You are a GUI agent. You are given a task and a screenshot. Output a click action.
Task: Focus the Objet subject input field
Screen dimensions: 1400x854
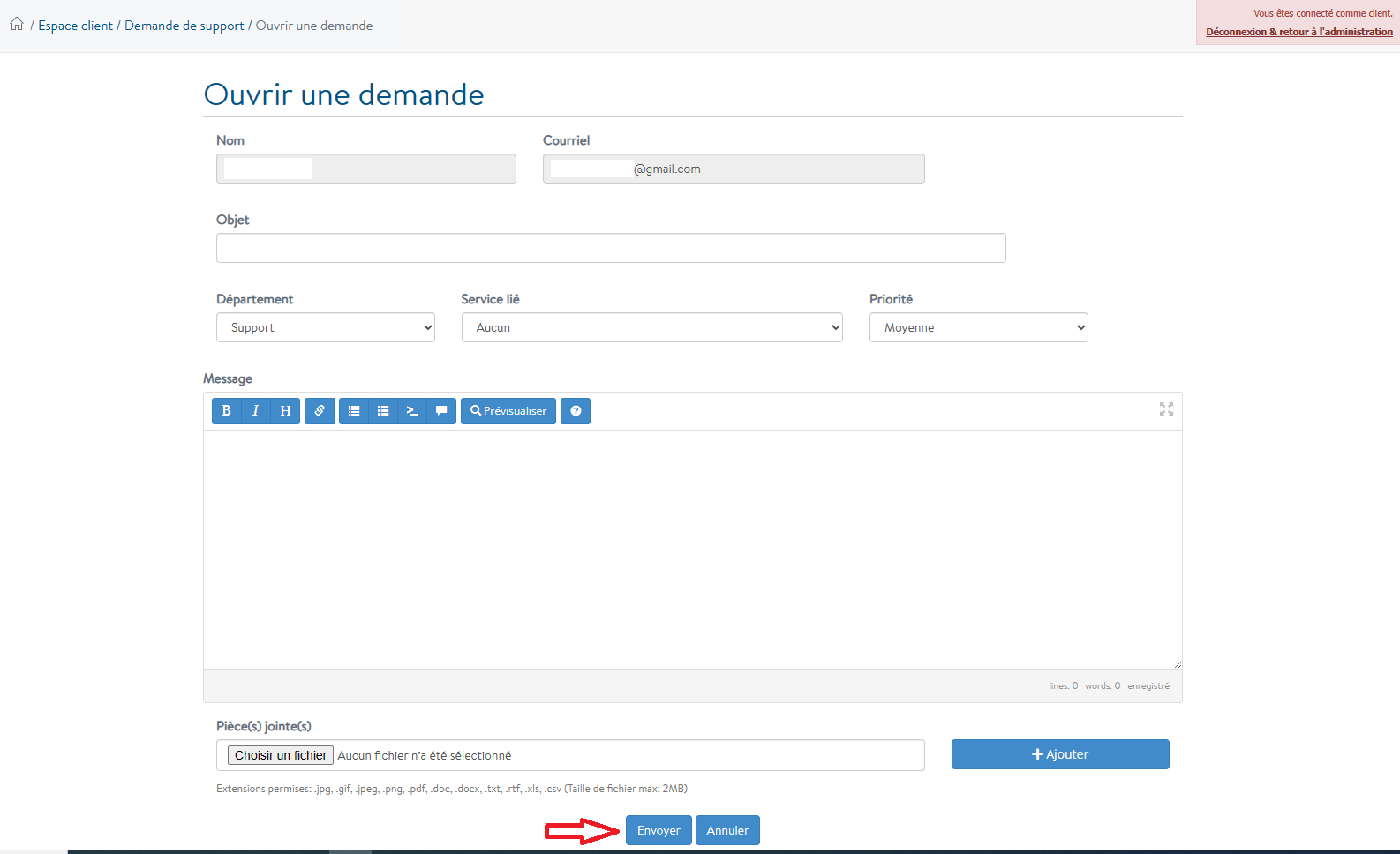tap(611, 248)
